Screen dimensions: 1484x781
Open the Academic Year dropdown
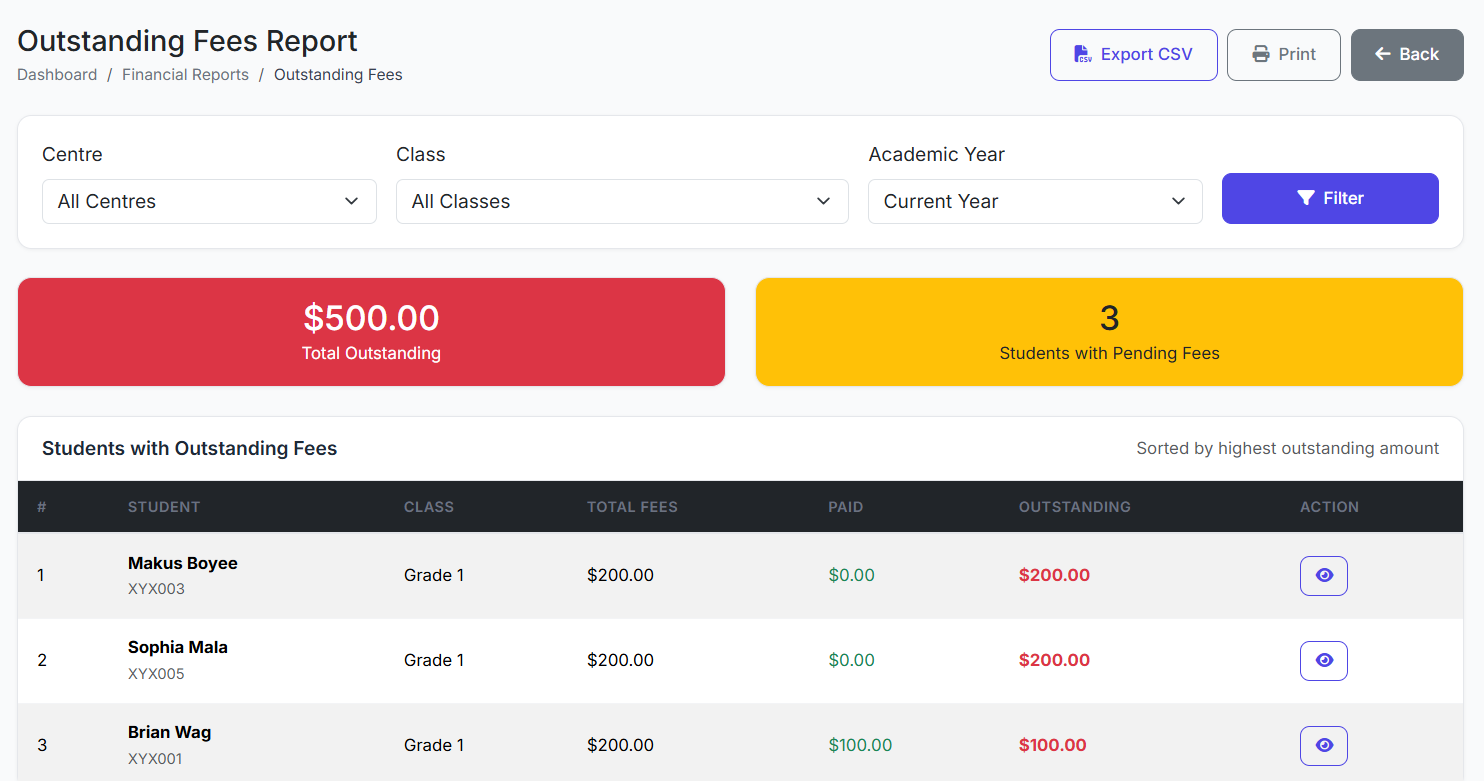pos(1035,201)
